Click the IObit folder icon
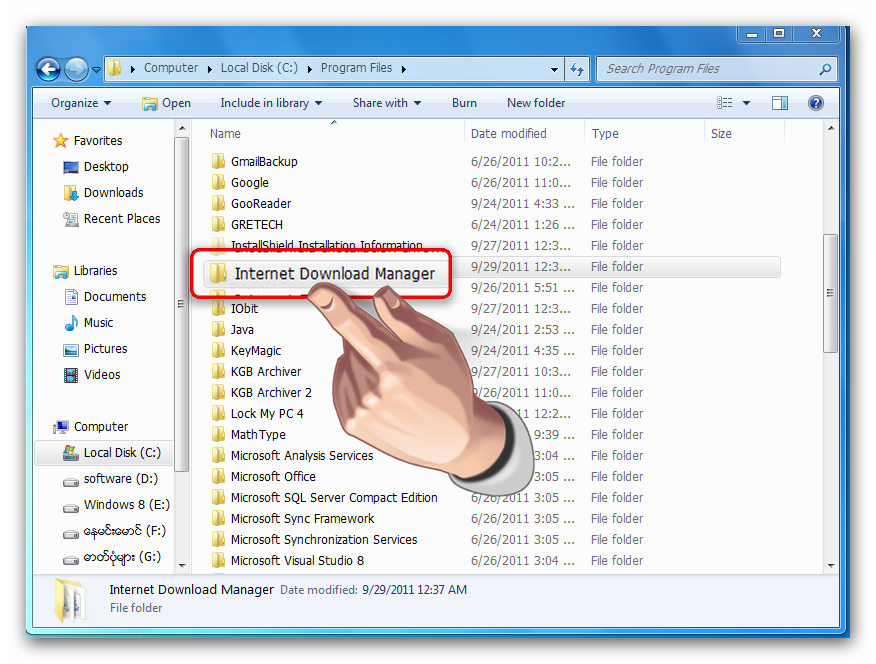 click(x=218, y=308)
